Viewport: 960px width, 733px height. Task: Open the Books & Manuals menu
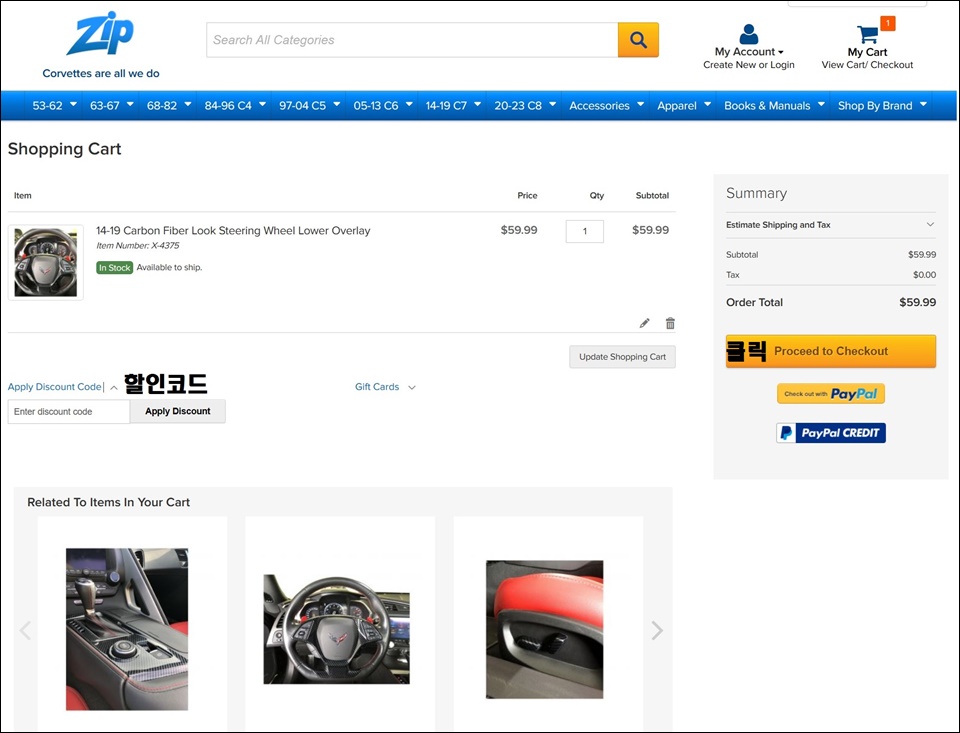click(774, 105)
